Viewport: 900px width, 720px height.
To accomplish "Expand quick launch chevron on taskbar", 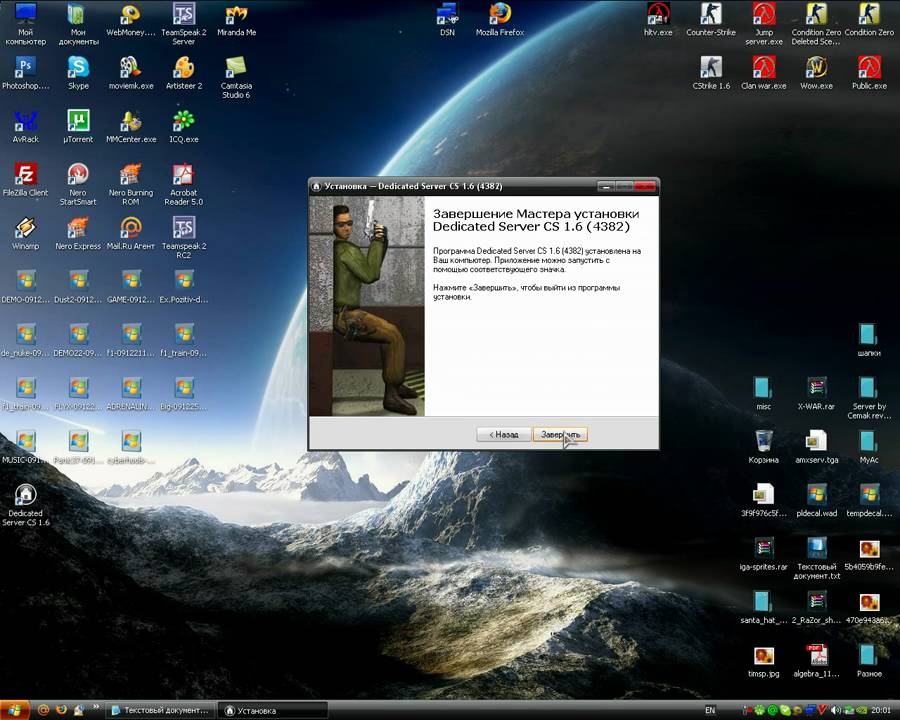I will coord(96,707).
